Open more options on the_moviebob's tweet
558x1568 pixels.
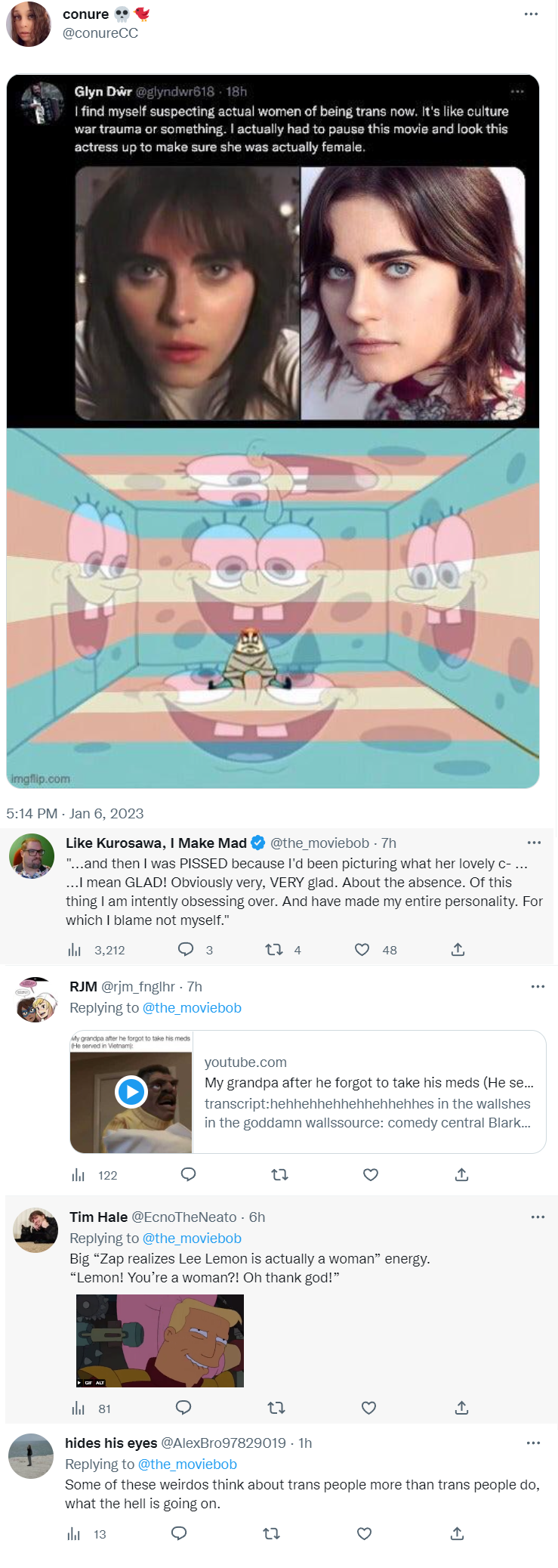[x=534, y=843]
